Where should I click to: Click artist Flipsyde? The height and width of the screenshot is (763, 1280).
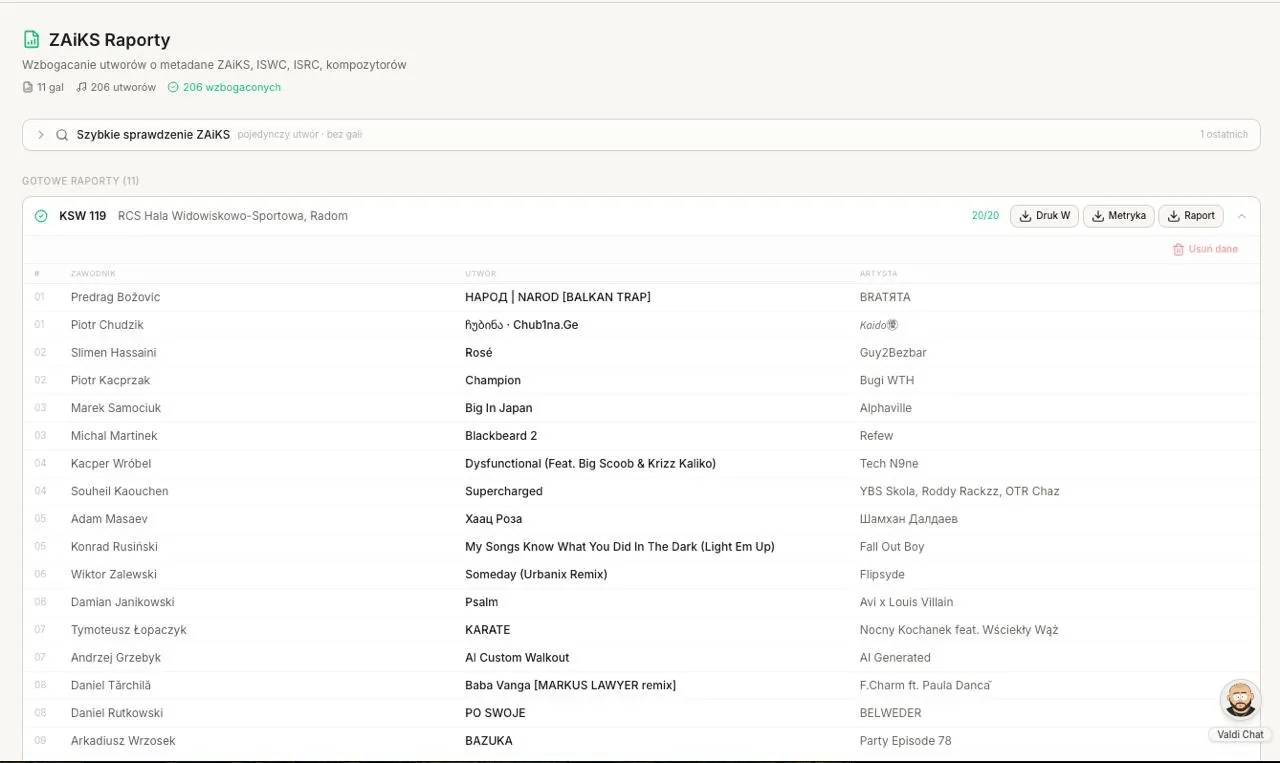point(882,574)
